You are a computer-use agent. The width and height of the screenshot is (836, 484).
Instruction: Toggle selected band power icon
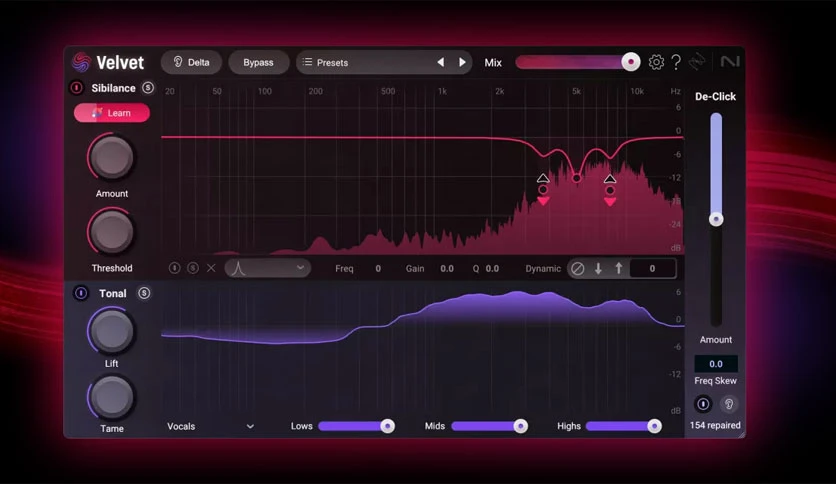174,268
